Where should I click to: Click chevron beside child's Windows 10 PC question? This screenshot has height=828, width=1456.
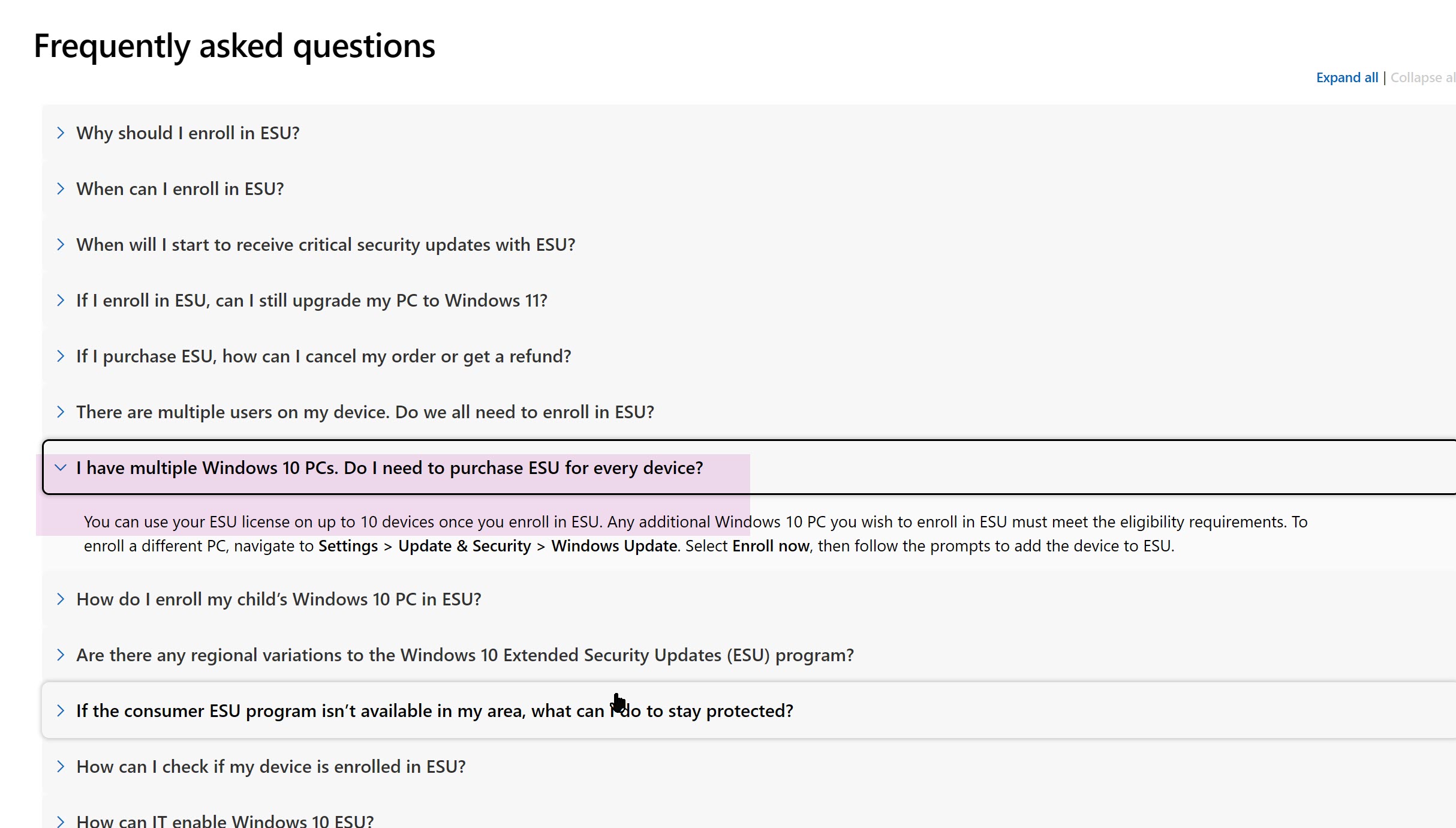[61, 599]
